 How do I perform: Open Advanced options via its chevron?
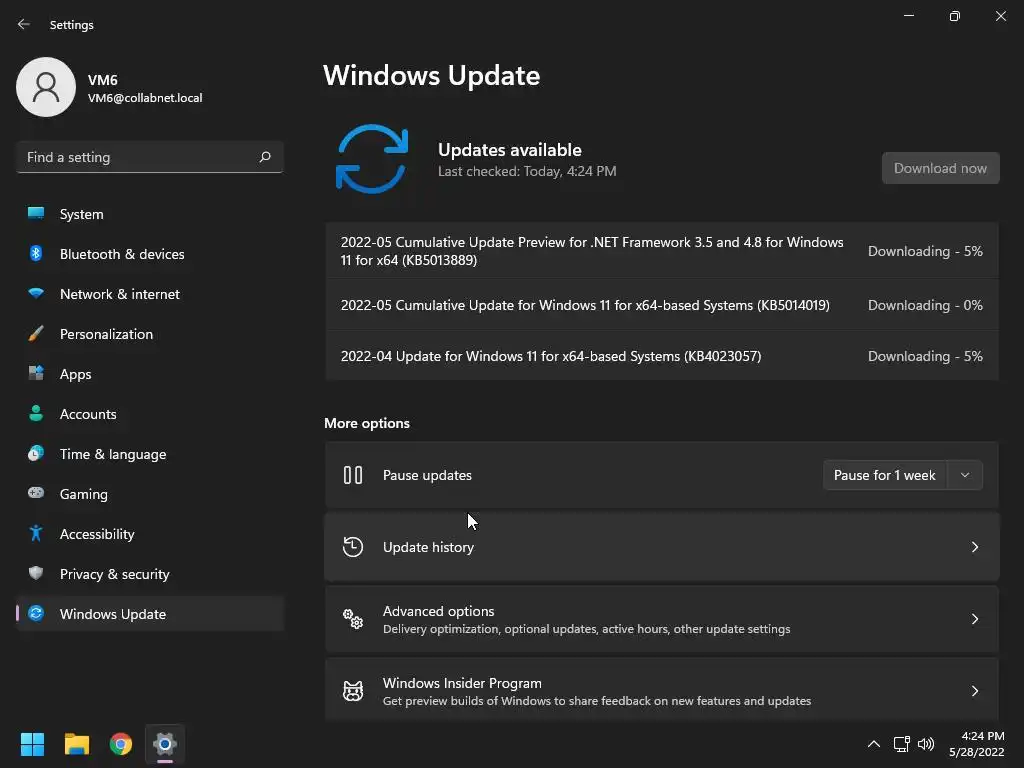coord(974,618)
